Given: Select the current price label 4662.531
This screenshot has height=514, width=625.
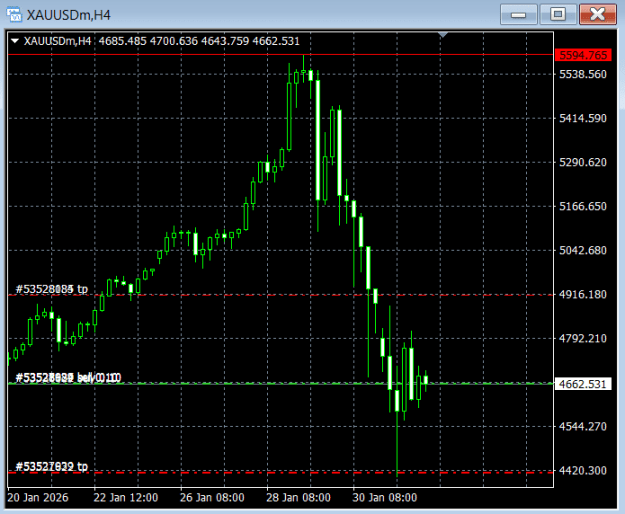Looking at the screenshot, I should 583,384.
